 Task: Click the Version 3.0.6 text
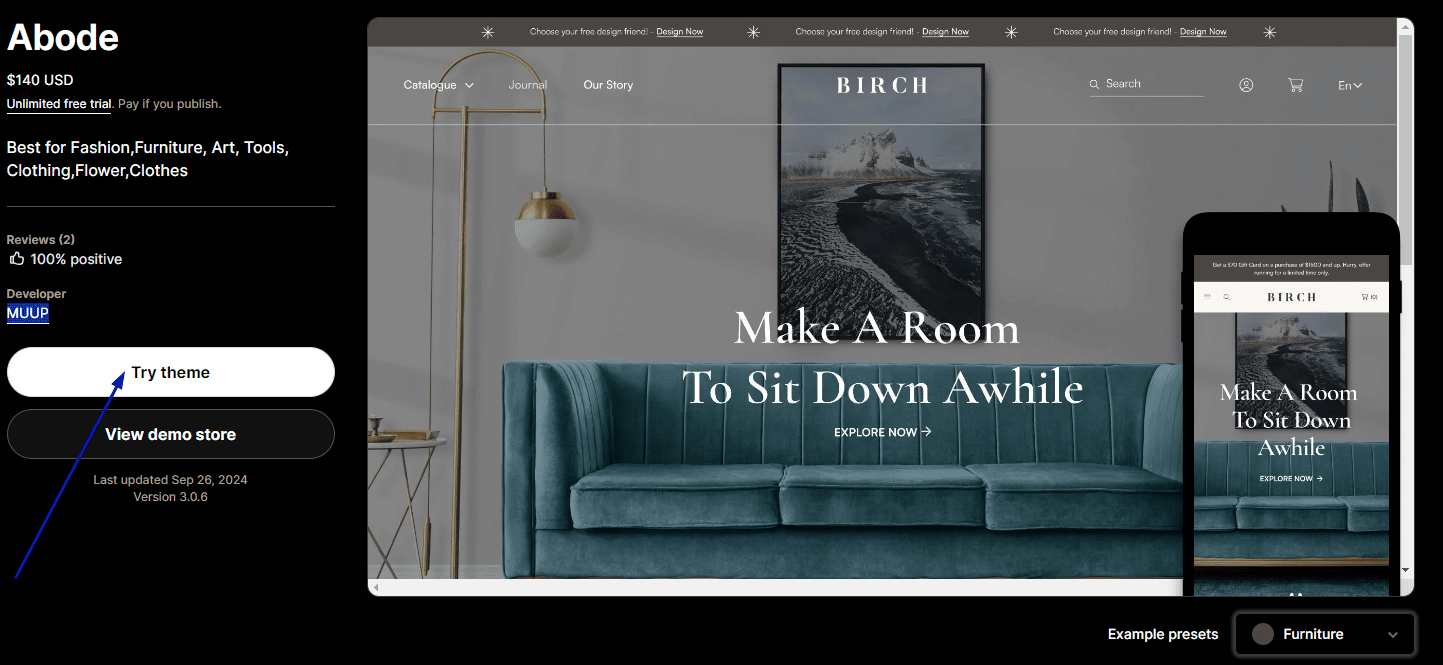pos(171,496)
